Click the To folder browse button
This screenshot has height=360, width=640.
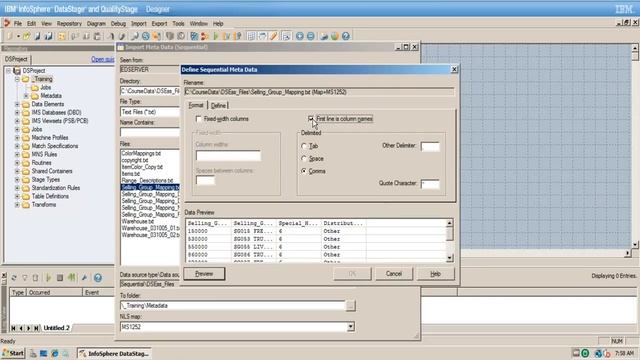[351, 306]
